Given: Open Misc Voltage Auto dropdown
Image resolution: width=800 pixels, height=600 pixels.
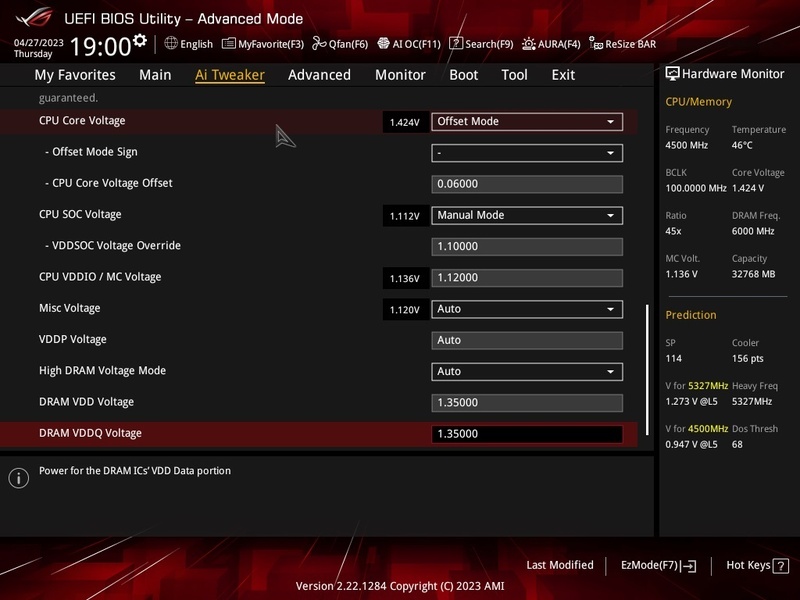Looking at the screenshot, I should (527, 309).
